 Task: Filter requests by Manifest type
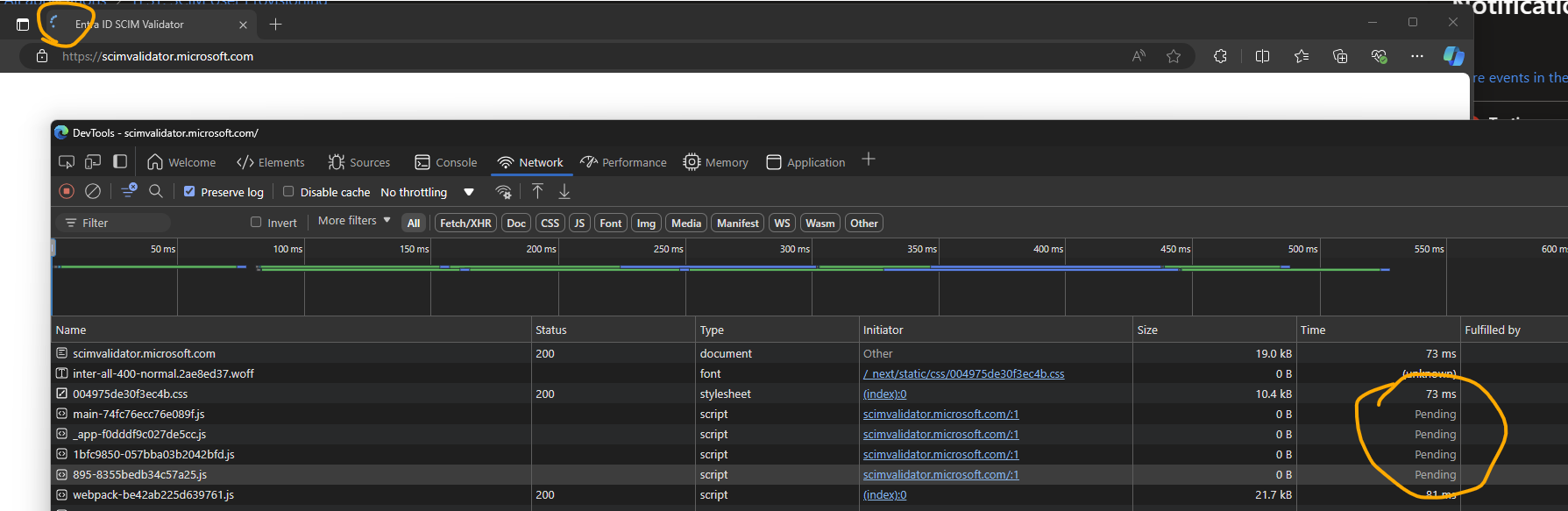(x=738, y=224)
